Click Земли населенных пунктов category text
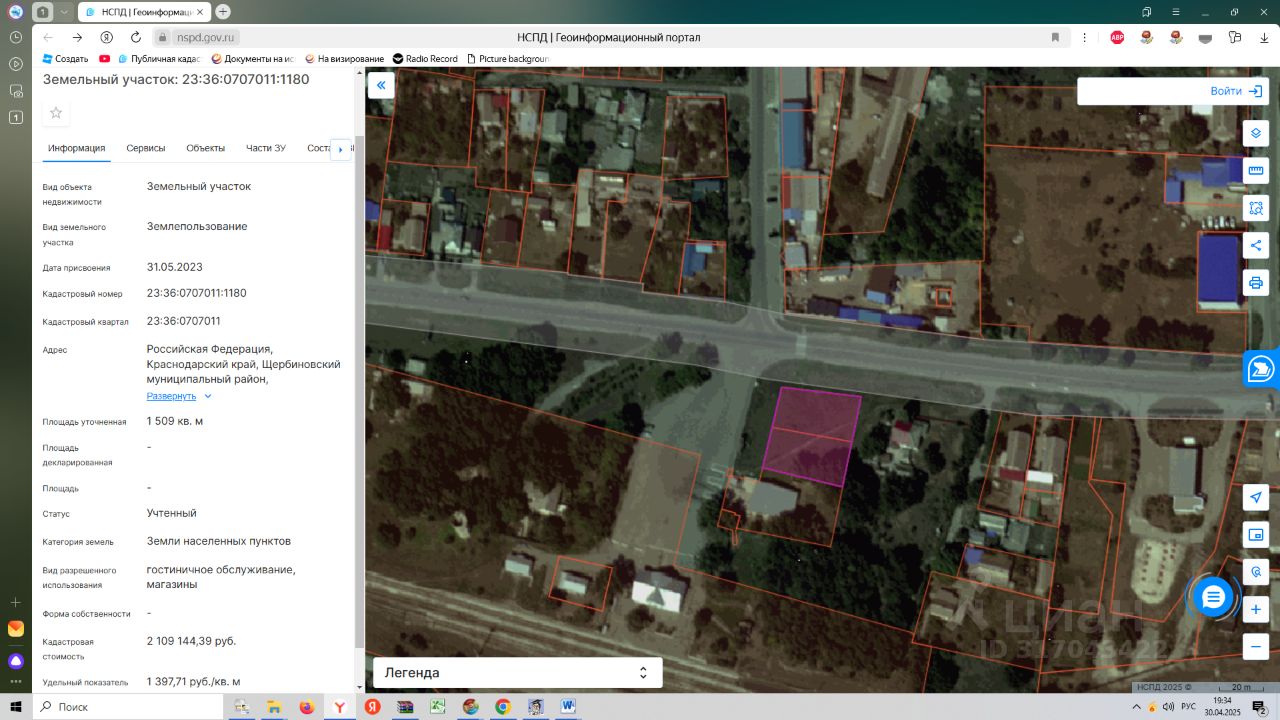The width and height of the screenshot is (1280, 720). click(219, 541)
